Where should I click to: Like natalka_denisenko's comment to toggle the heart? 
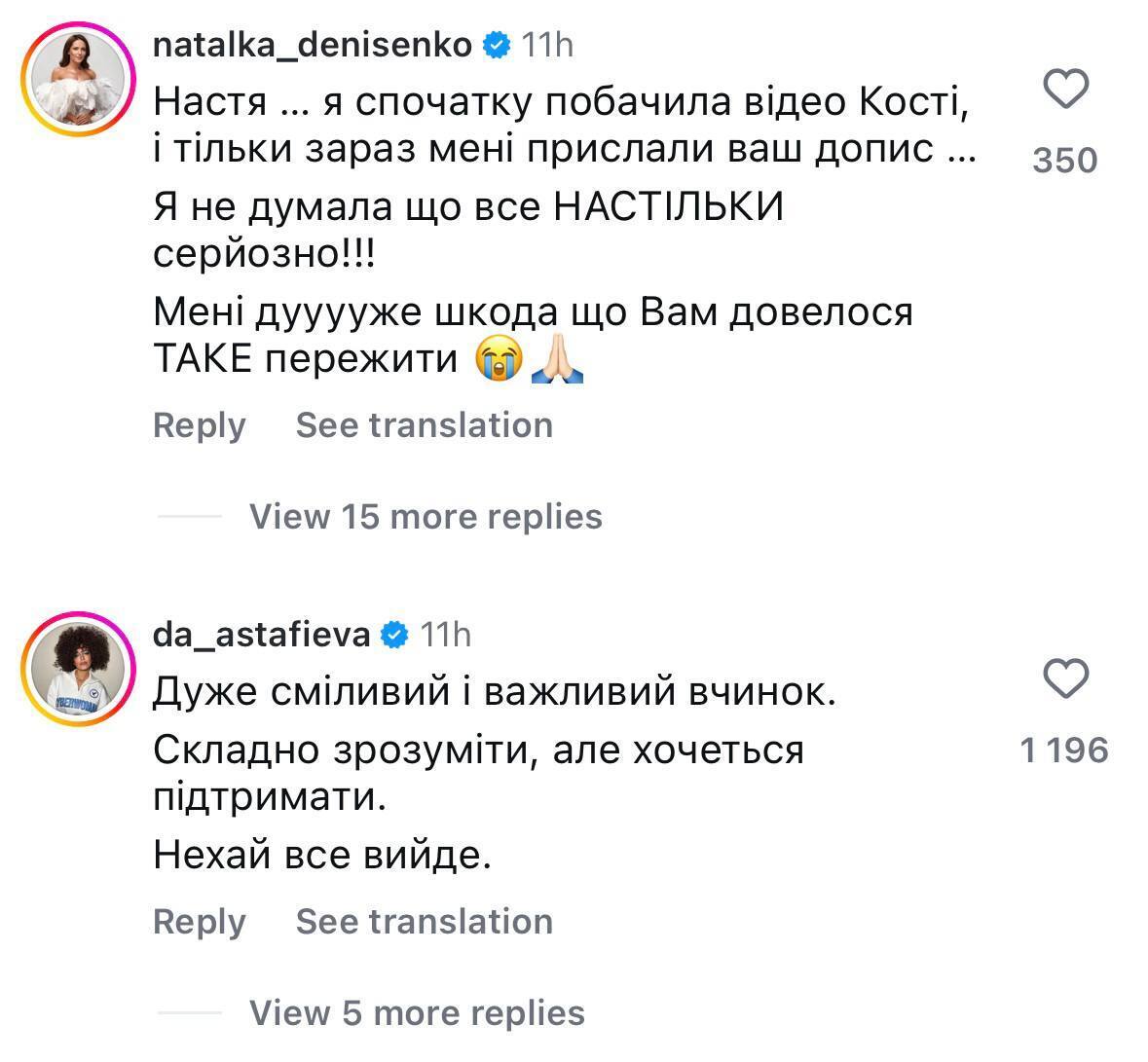(x=1067, y=89)
